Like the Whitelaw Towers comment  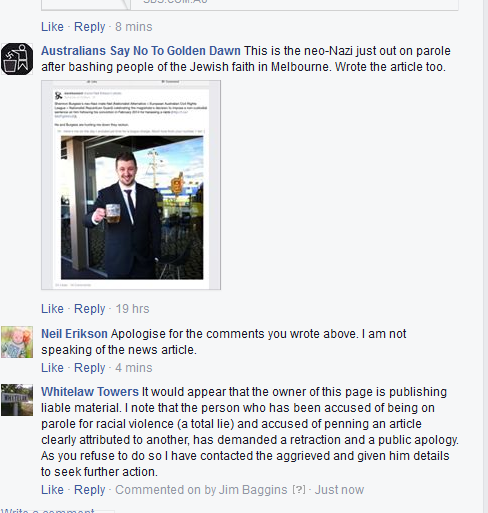pos(52,490)
